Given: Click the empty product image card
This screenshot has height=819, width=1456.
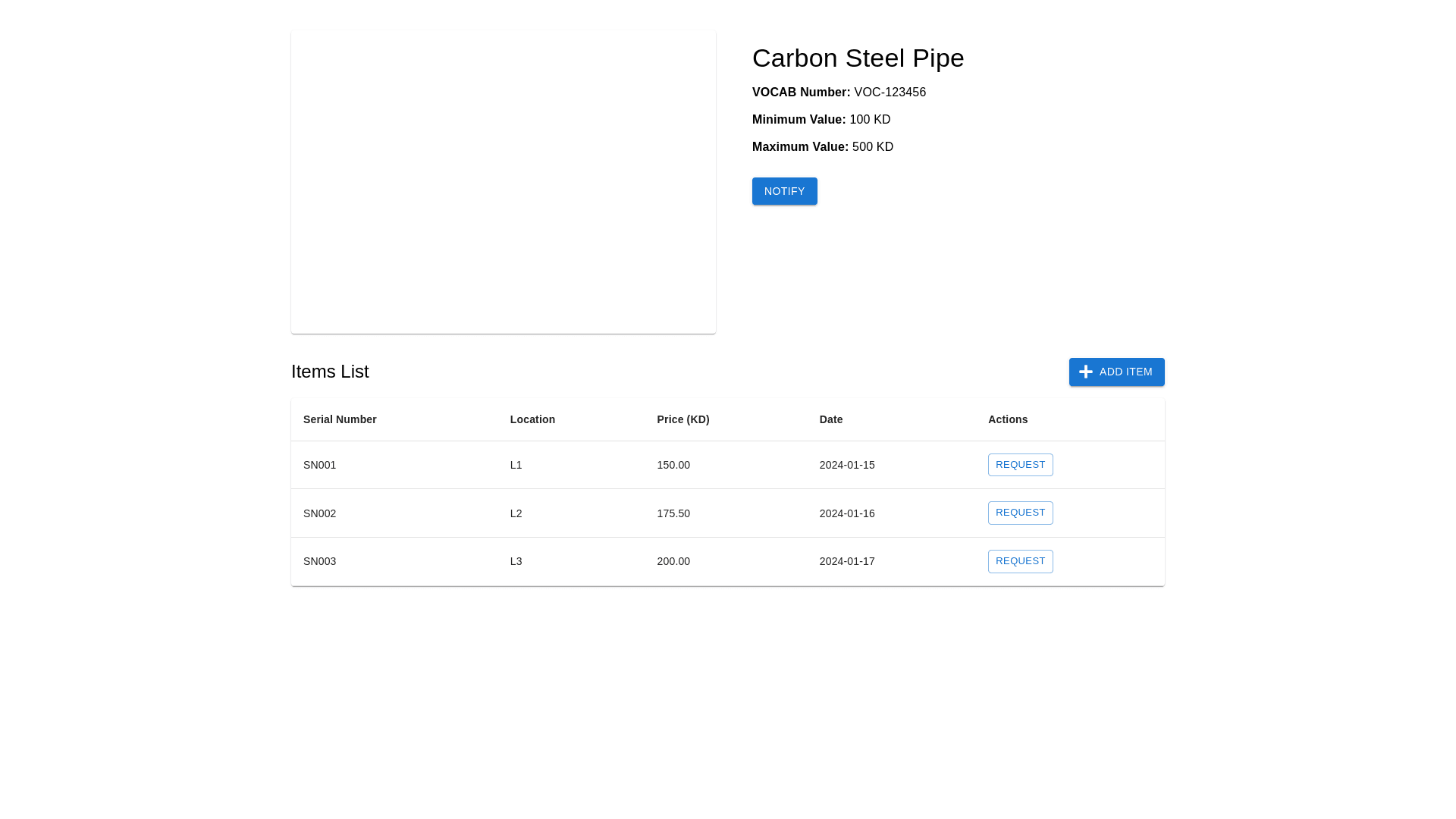Looking at the screenshot, I should tap(503, 182).
